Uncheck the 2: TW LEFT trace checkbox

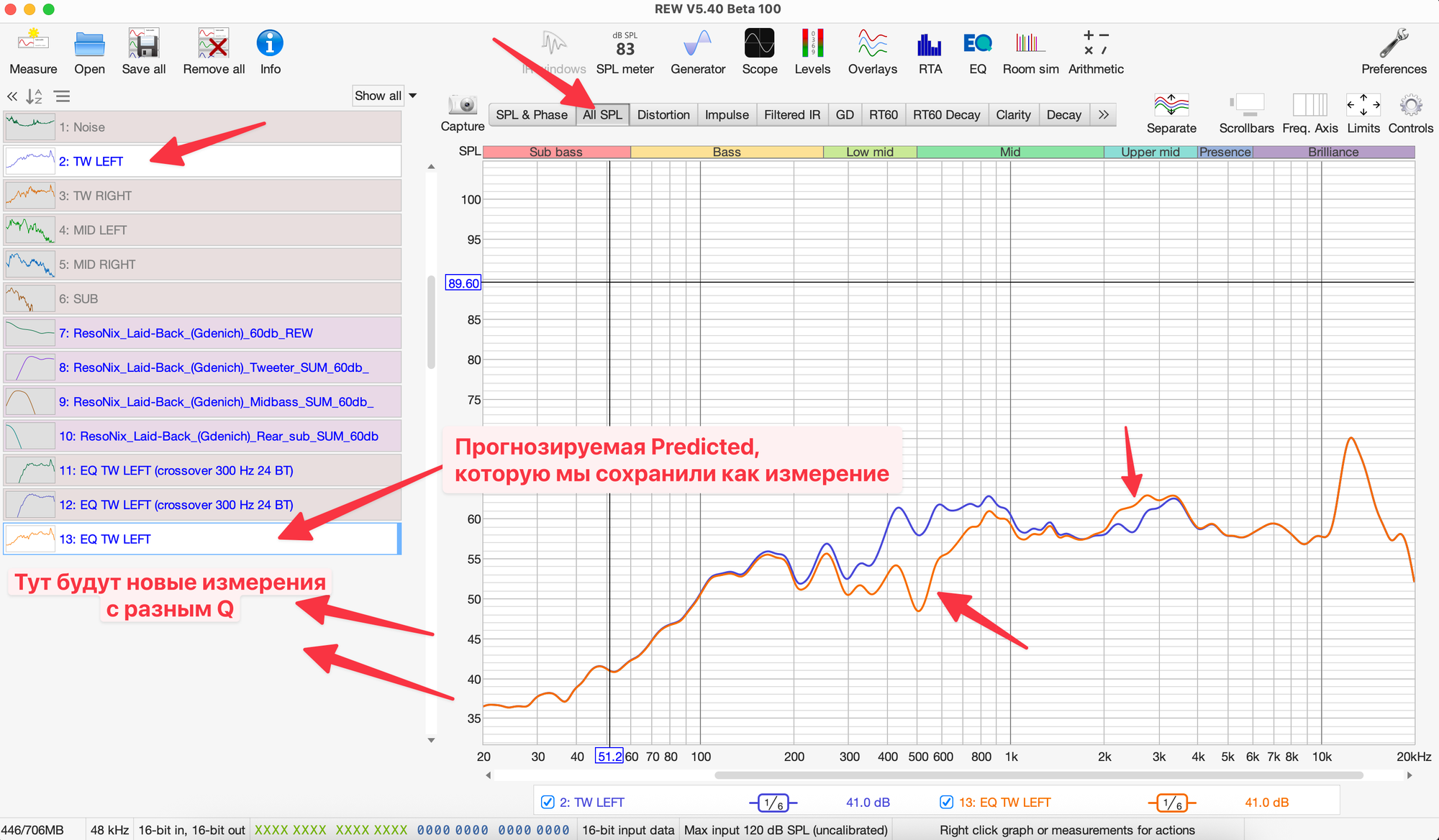[x=548, y=802]
